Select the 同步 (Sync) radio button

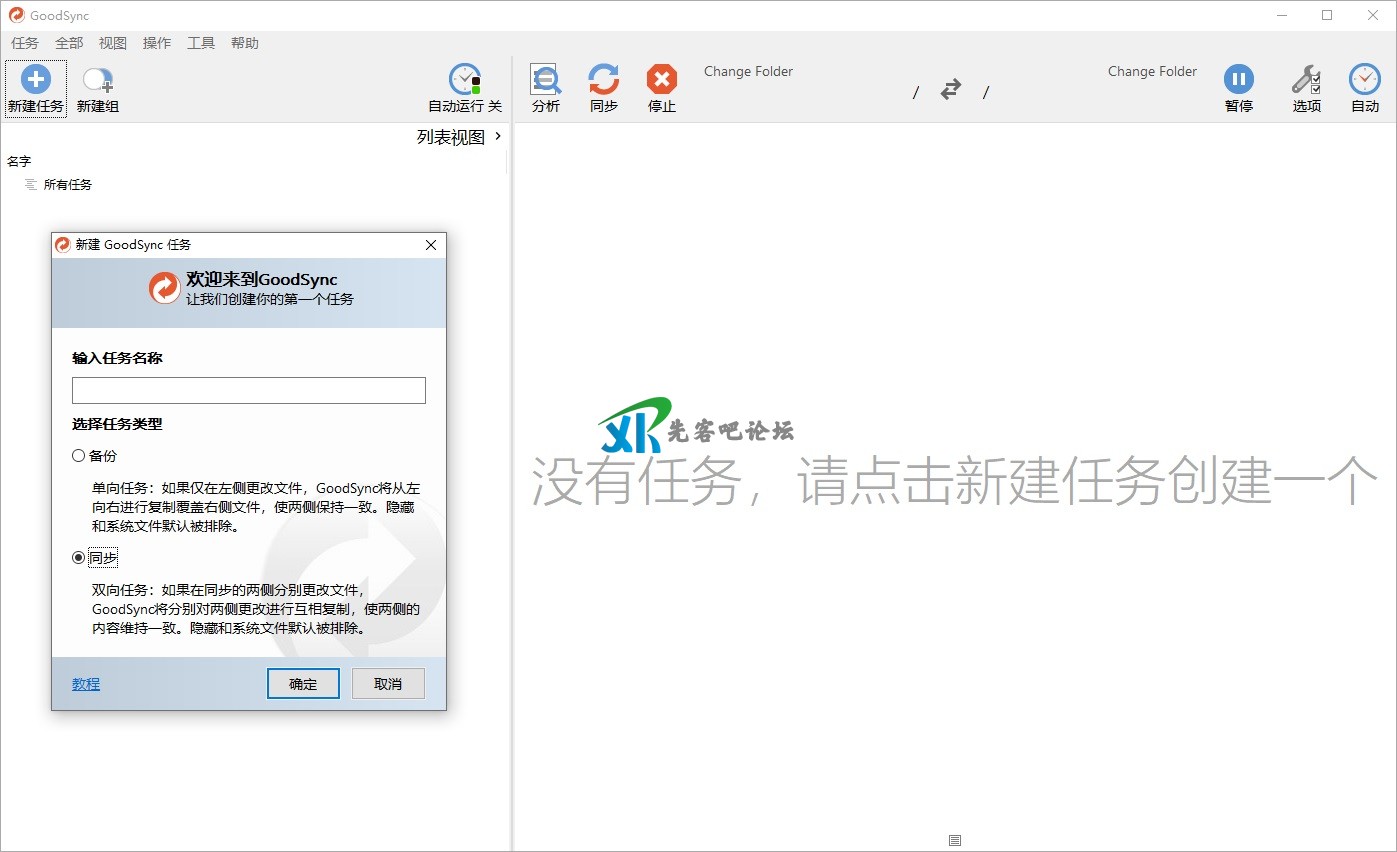79,558
